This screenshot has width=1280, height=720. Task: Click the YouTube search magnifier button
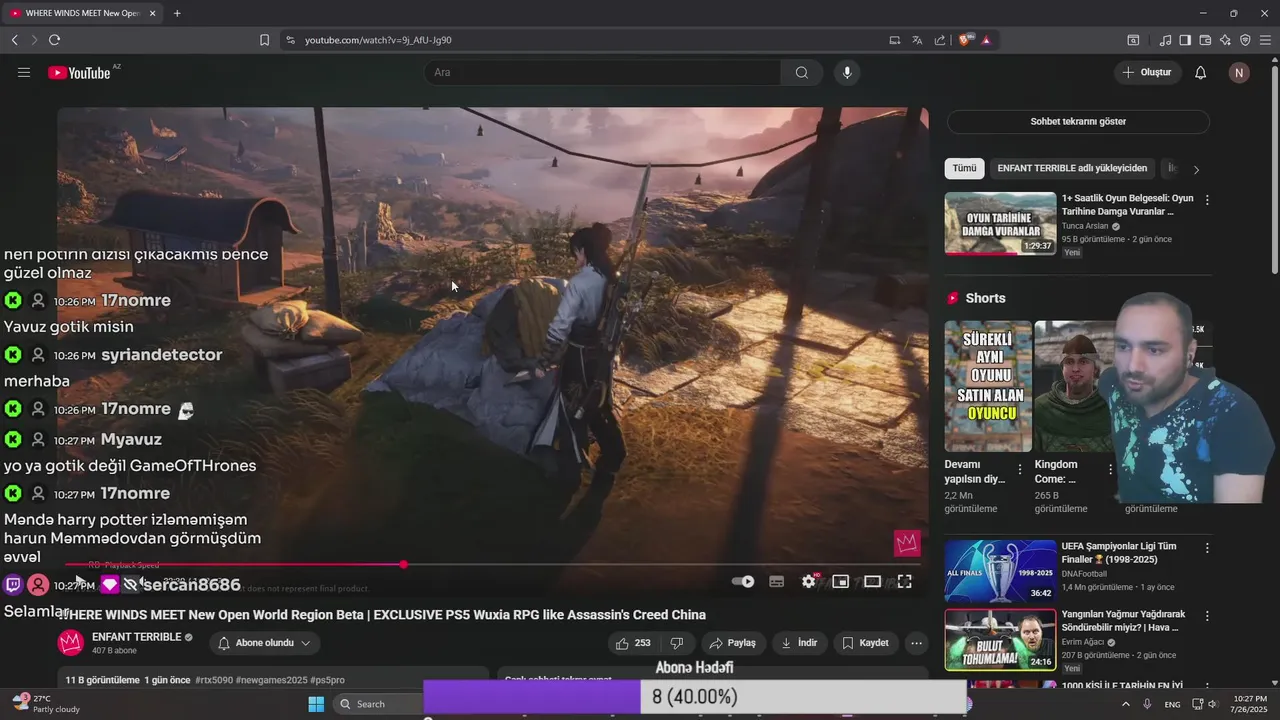[x=802, y=73]
